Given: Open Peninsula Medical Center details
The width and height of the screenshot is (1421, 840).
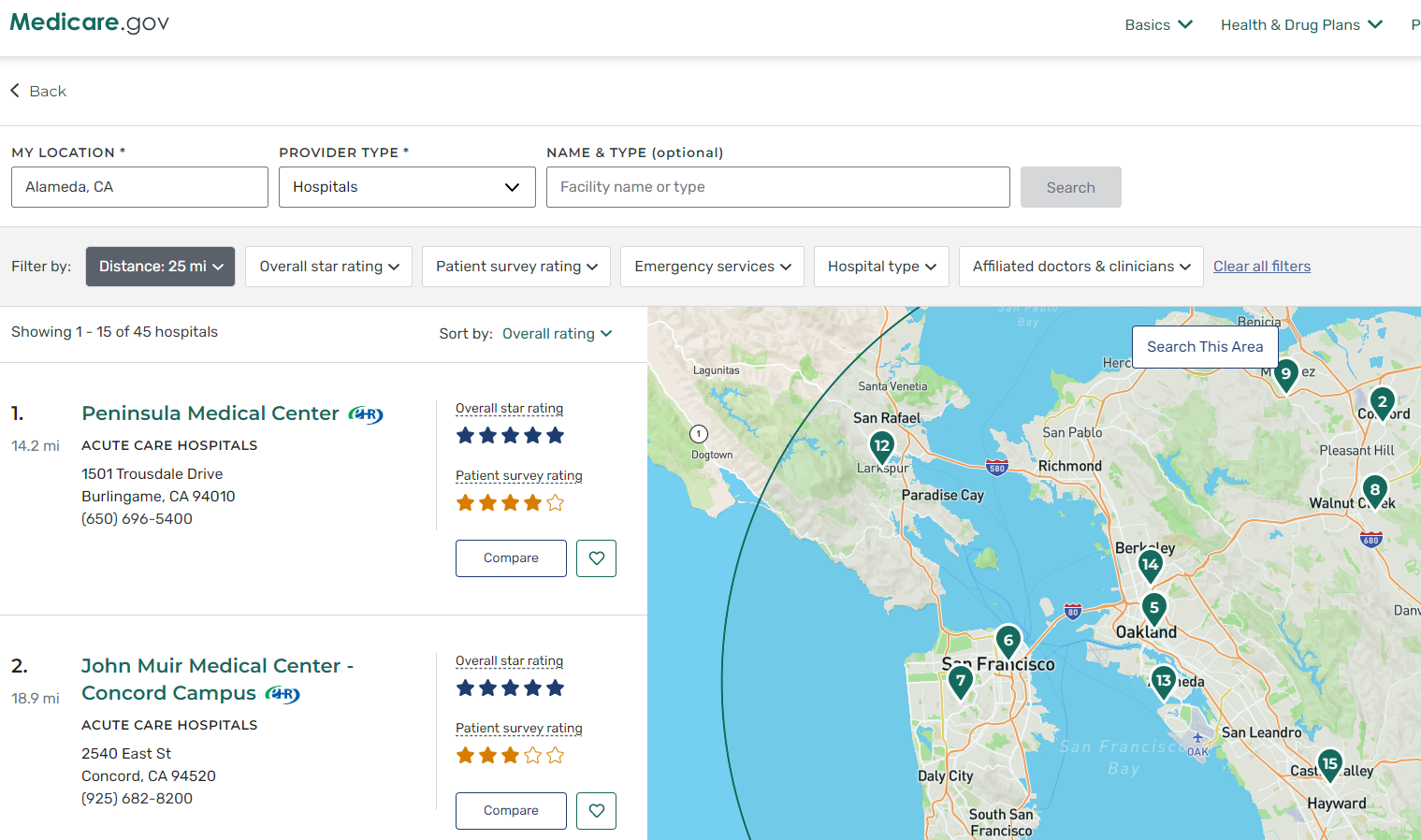Looking at the screenshot, I should coord(210,413).
